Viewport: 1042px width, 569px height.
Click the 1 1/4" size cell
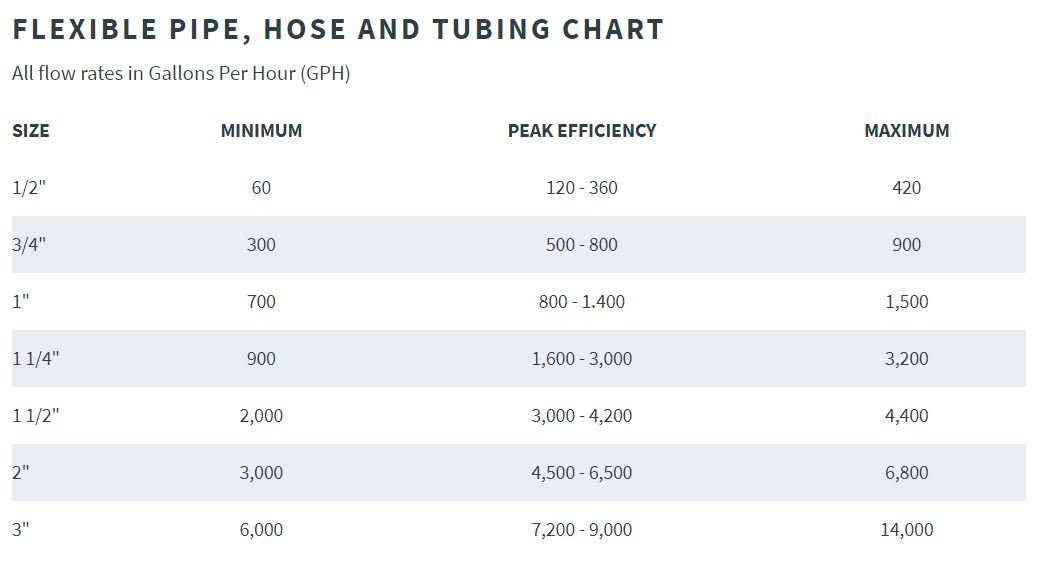36,359
